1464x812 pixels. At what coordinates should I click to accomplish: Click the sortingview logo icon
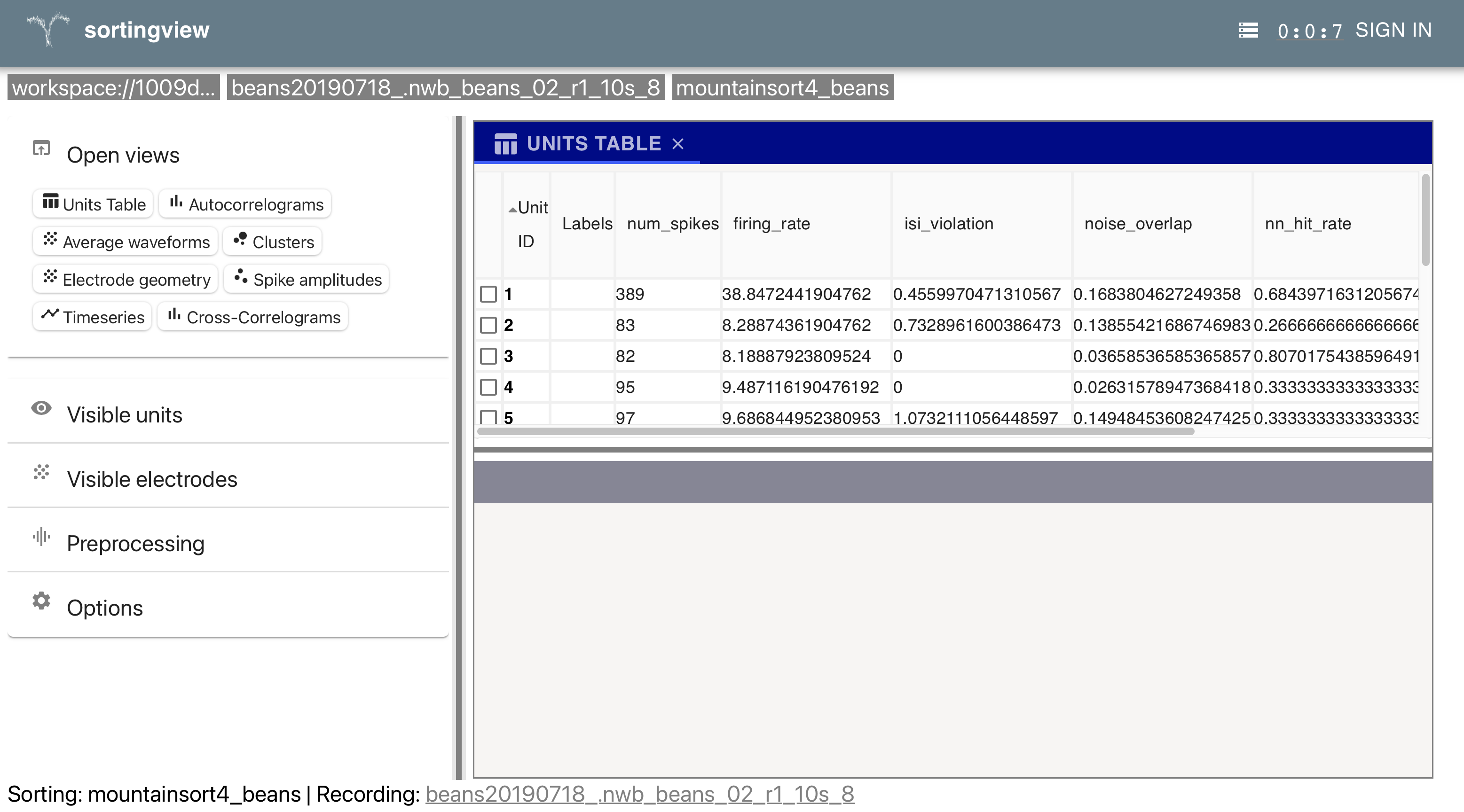coord(48,30)
